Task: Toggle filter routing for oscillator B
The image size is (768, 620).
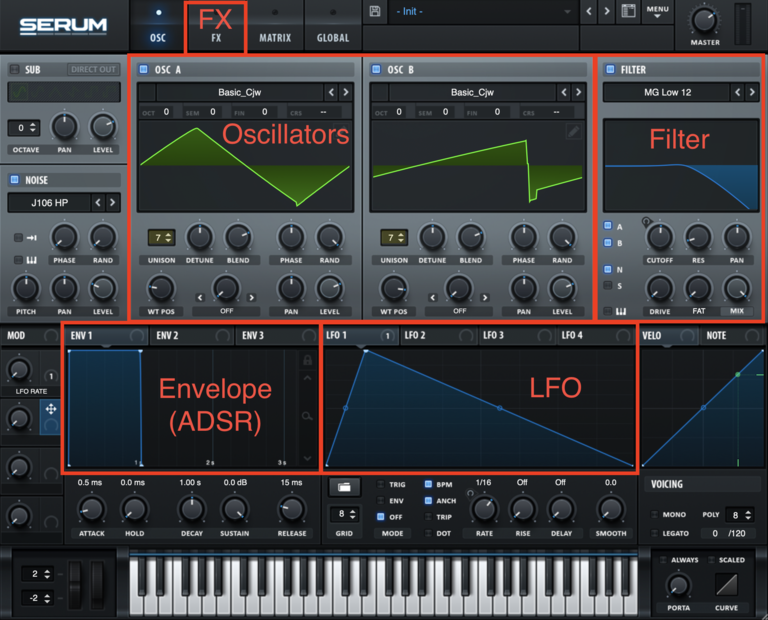Action: [x=608, y=242]
